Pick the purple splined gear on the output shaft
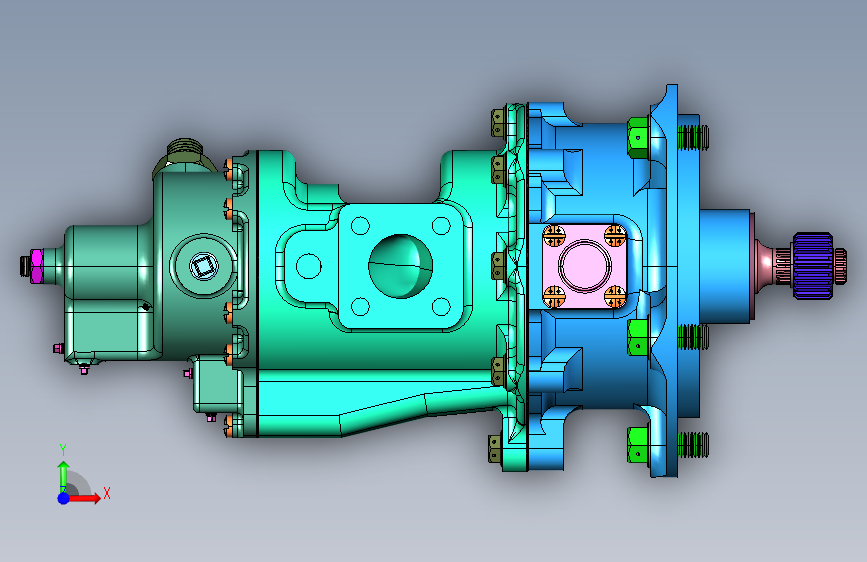This screenshot has height=562, width=867. click(x=813, y=266)
